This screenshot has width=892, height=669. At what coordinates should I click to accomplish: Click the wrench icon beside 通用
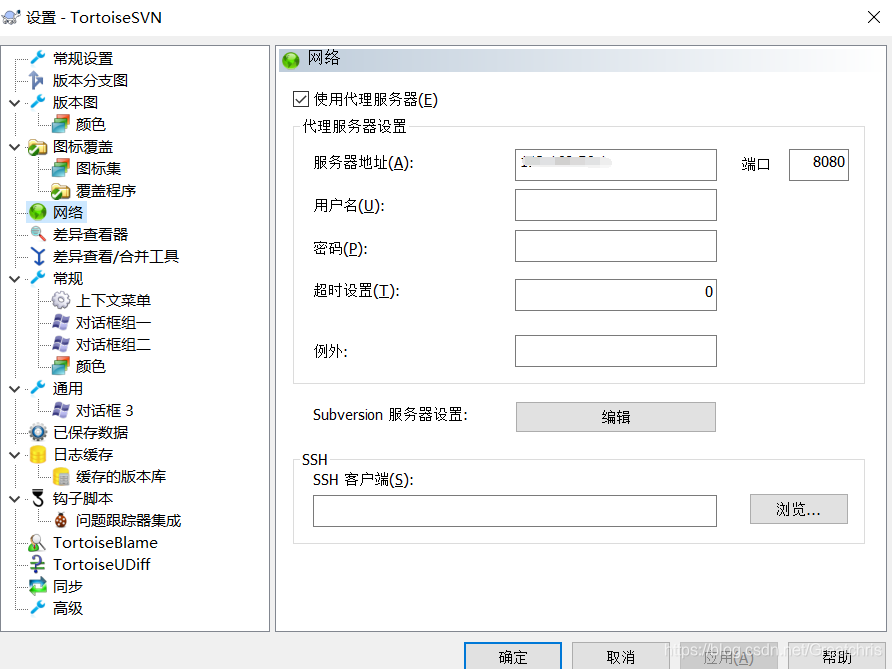coord(38,388)
